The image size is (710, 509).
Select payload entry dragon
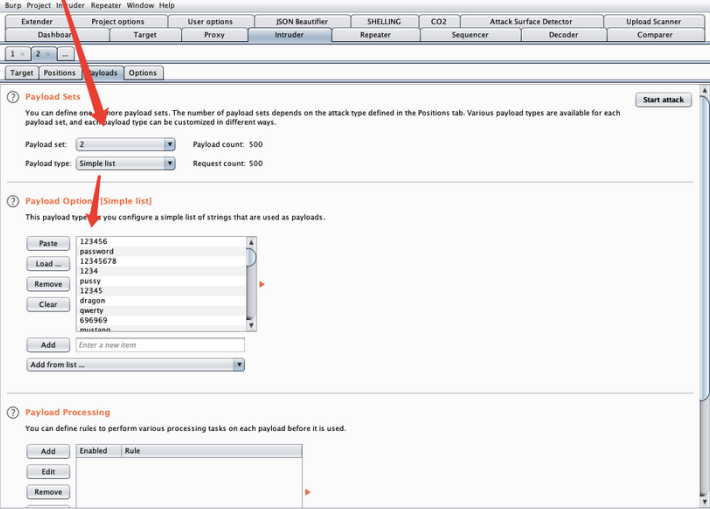pyautogui.click(x=162, y=301)
